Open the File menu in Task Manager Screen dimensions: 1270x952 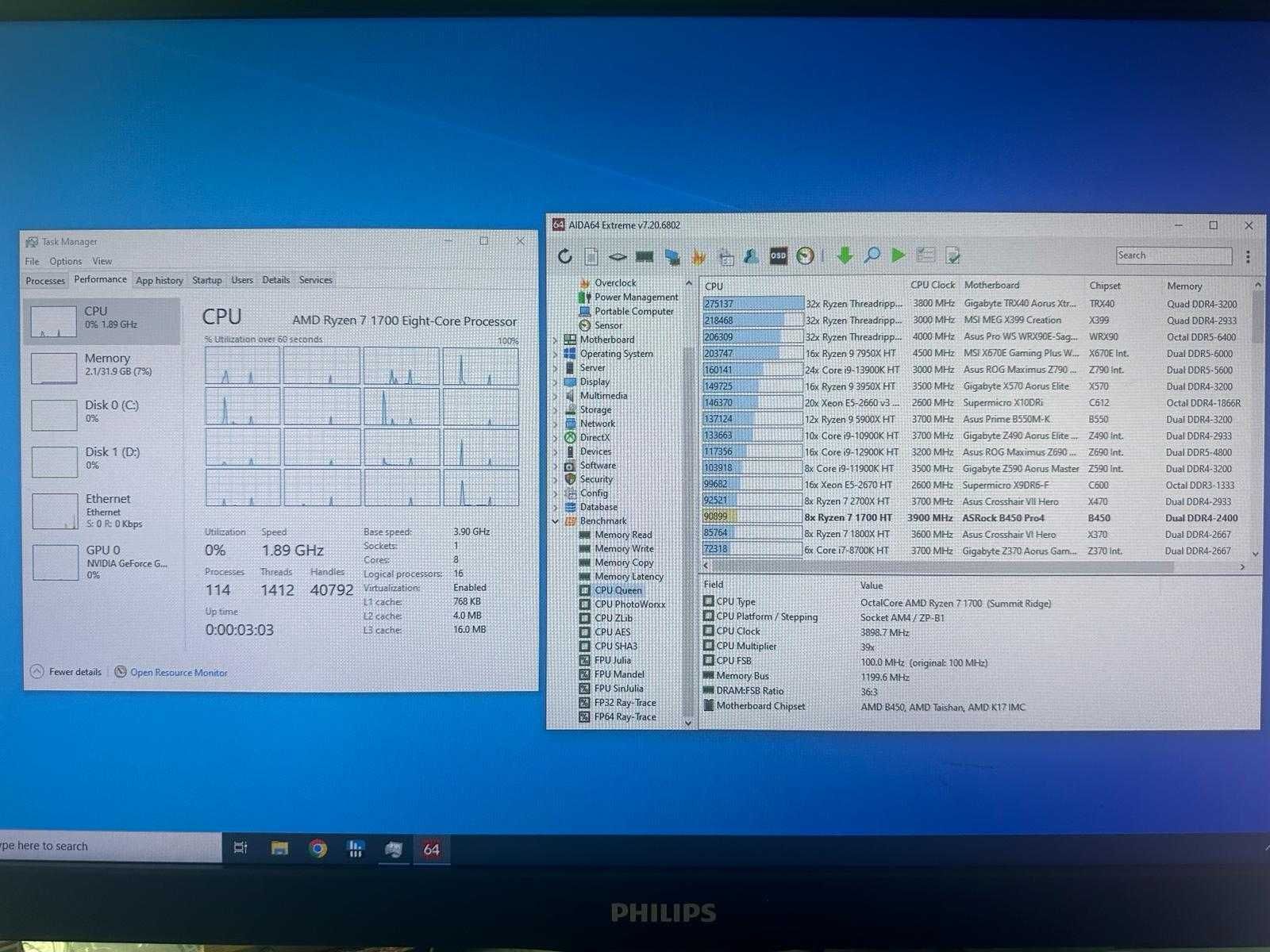click(32, 261)
